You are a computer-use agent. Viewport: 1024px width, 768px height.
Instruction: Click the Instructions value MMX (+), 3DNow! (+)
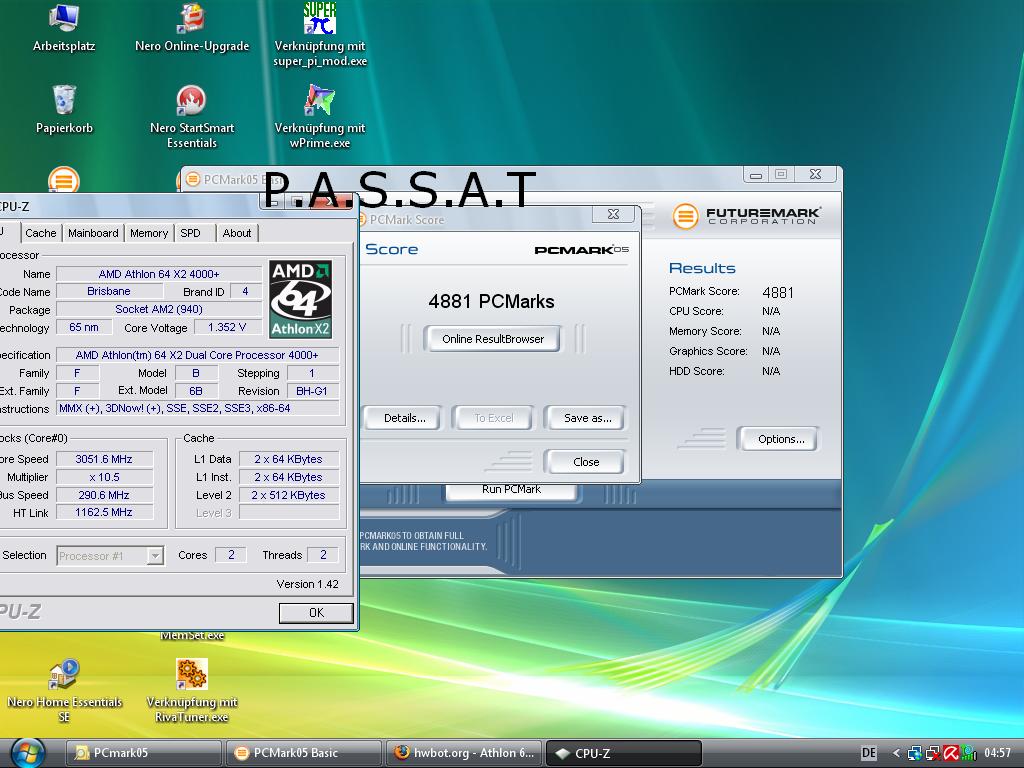click(198, 409)
